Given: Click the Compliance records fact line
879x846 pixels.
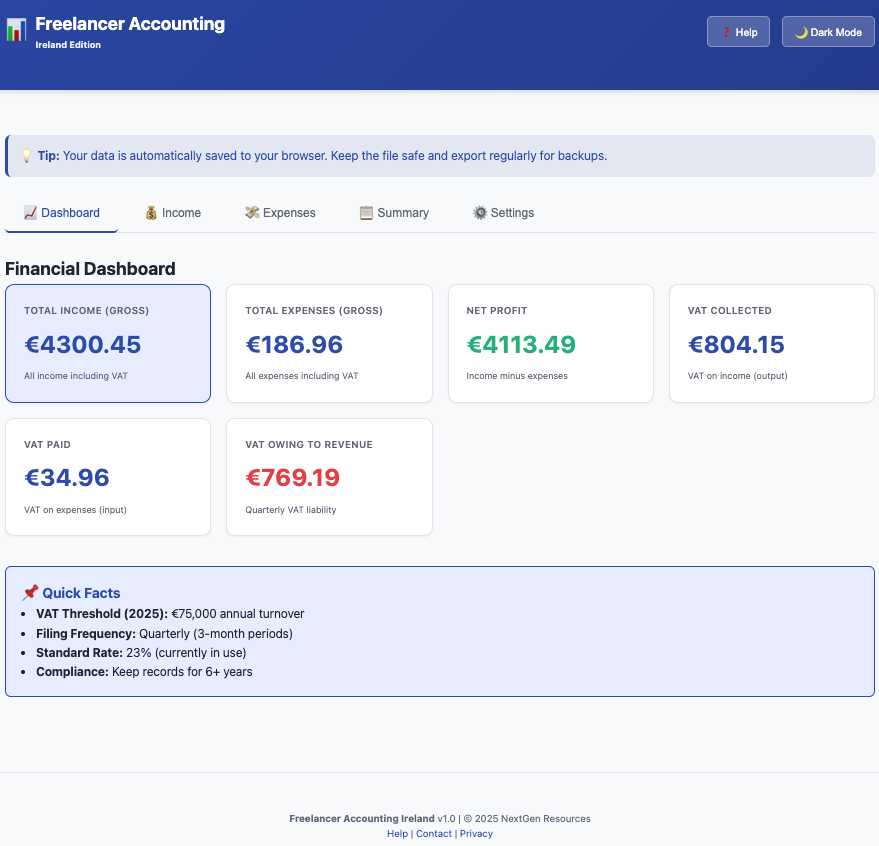Looking at the screenshot, I should [x=144, y=672].
